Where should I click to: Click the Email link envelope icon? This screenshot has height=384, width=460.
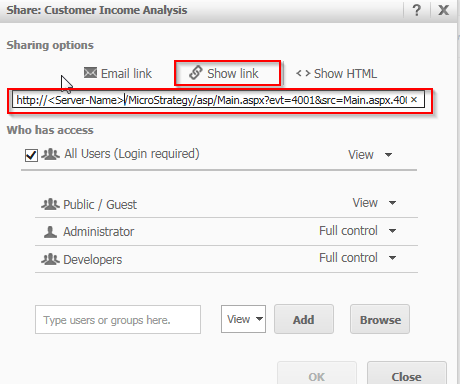[90, 73]
